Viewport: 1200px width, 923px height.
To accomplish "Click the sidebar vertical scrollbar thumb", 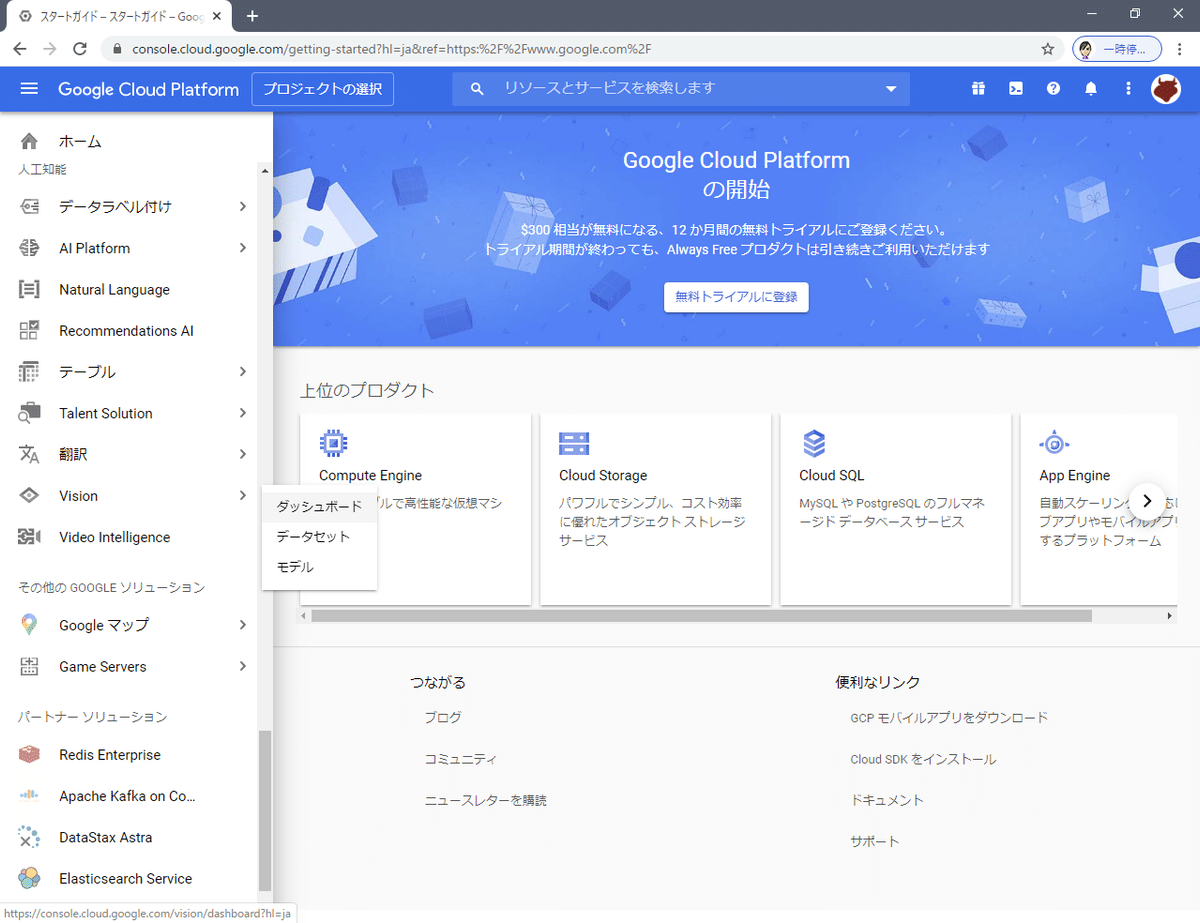I will [264, 811].
